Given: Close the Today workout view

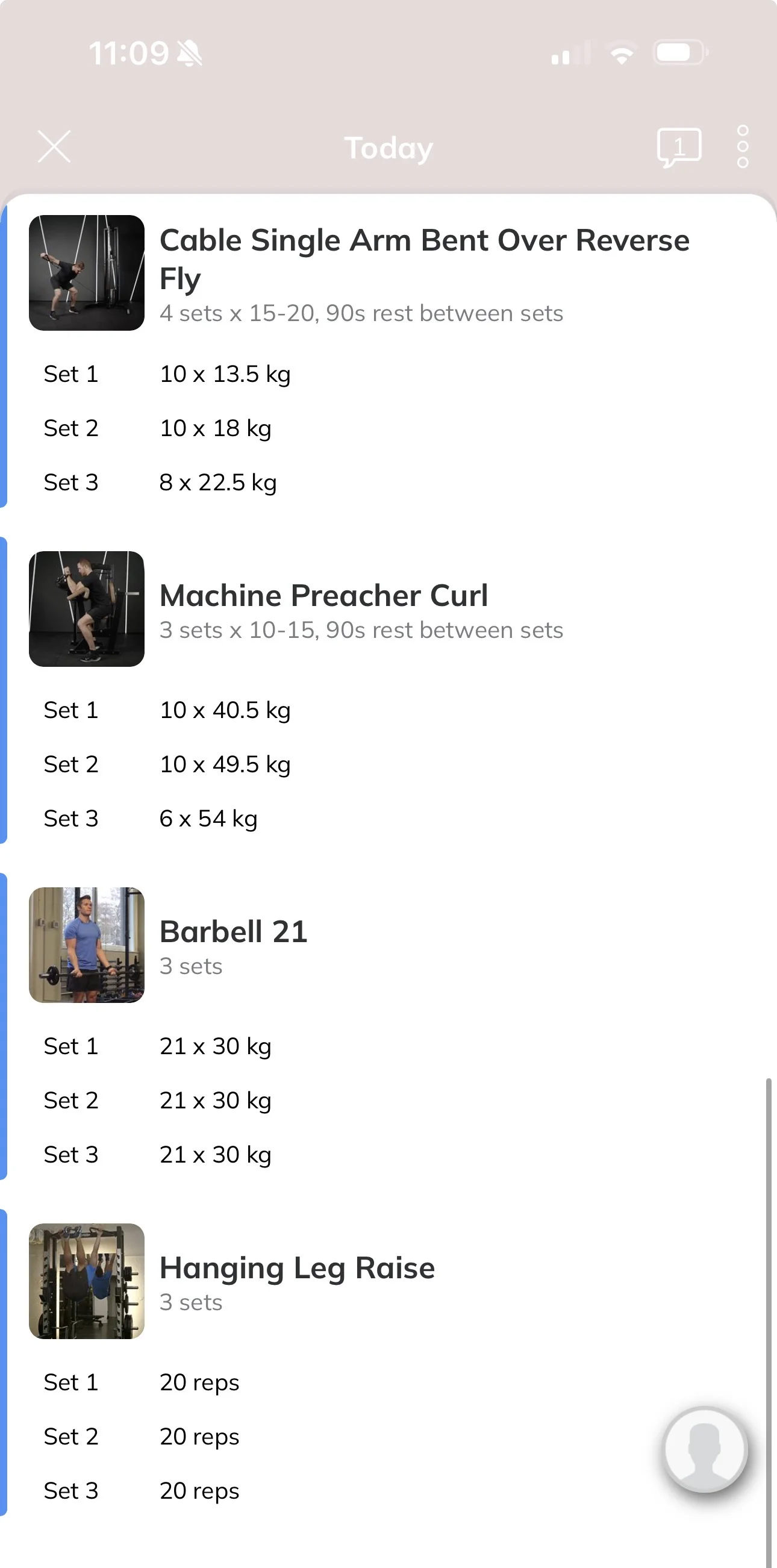Looking at the screenshot, I should click(x=54, y=147).
